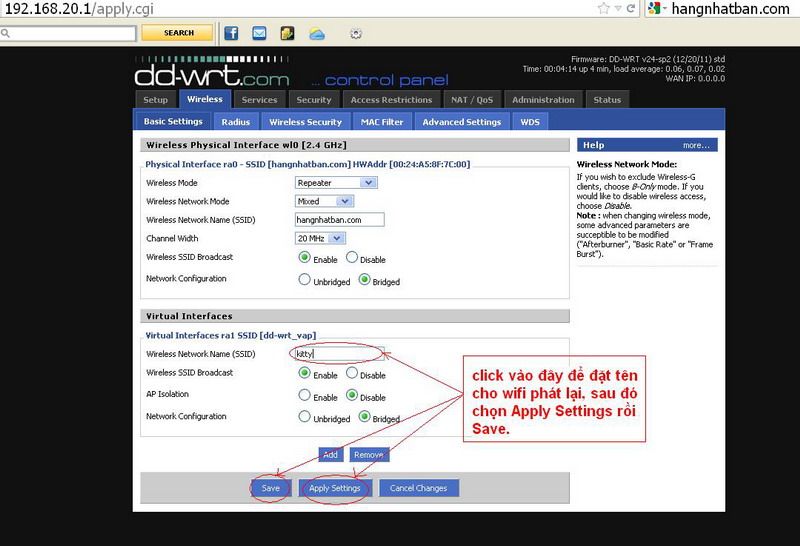The width and height of the screenshot is (800, 546).
Task: Open the NAT / QoS tab
Action: [x=472, y=100]
